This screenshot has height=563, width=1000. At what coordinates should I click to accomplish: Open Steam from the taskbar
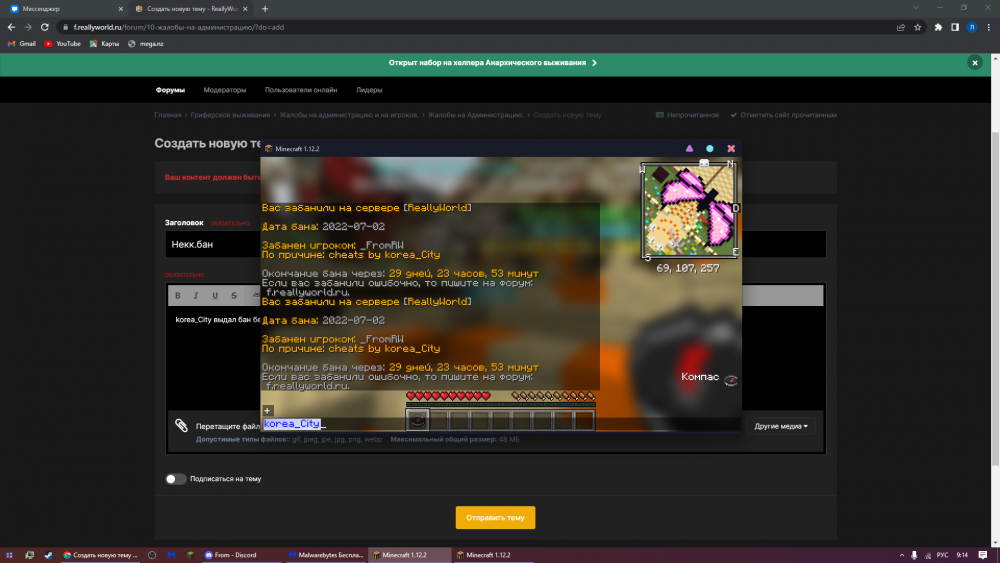48,555
